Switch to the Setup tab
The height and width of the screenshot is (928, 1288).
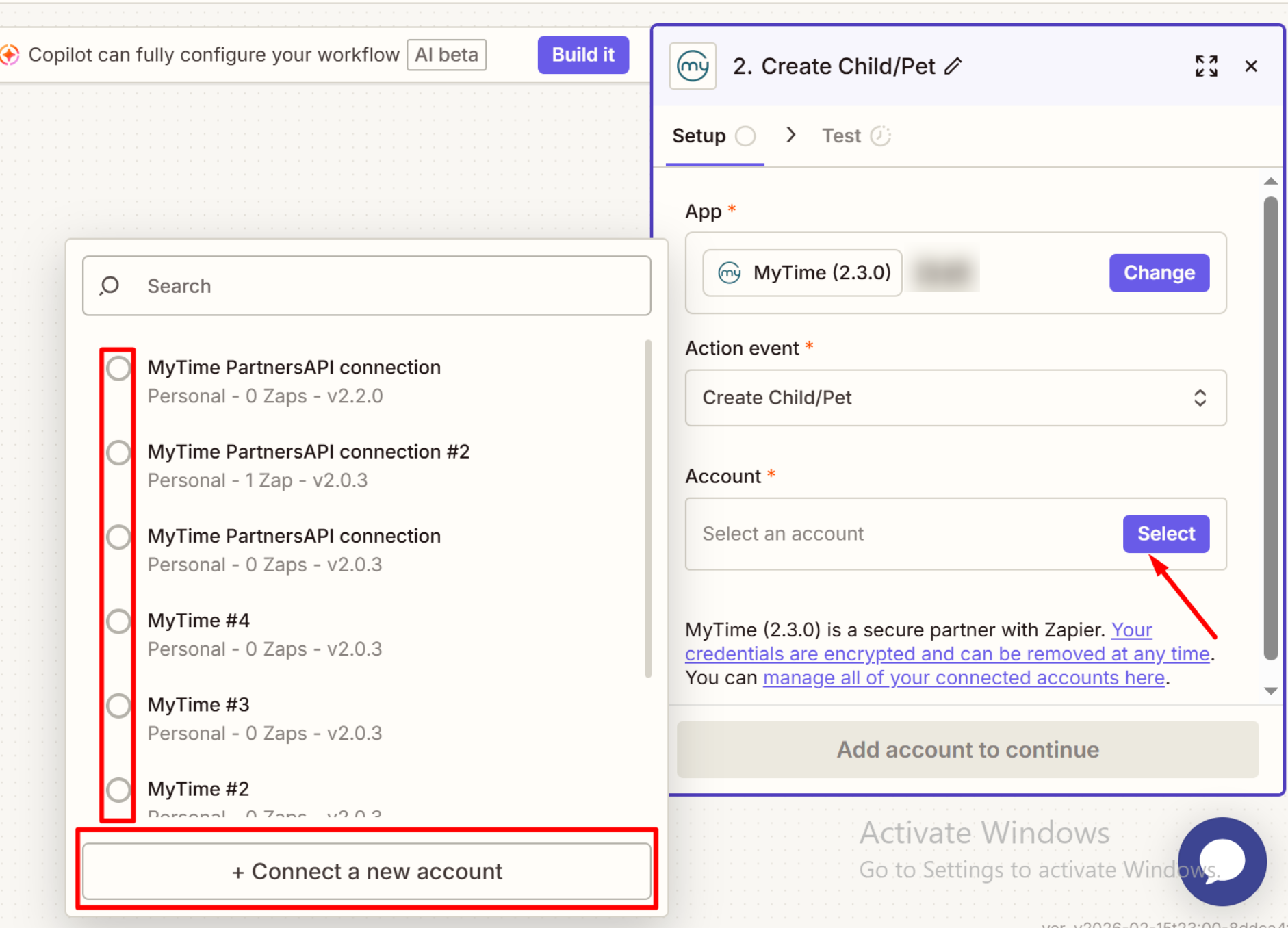point(714,136)
